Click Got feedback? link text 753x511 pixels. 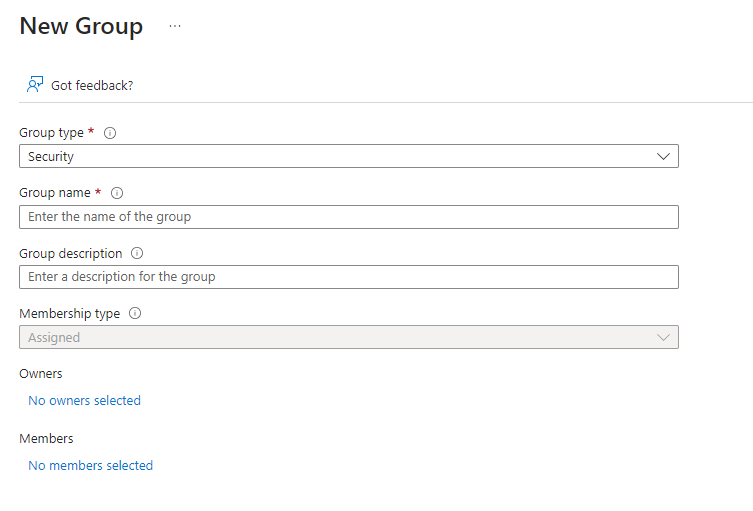tap(92, 85)
